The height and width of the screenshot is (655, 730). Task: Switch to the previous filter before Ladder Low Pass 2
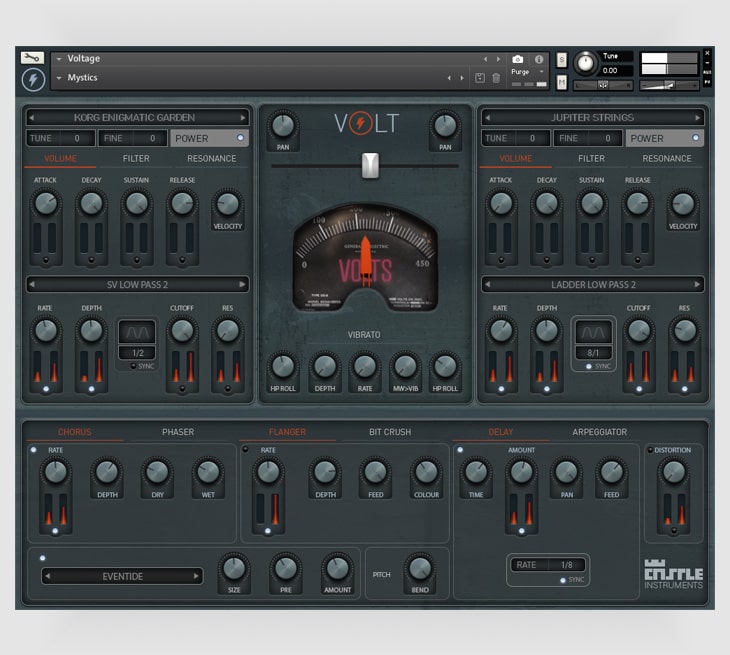click(x=487, y=284)
